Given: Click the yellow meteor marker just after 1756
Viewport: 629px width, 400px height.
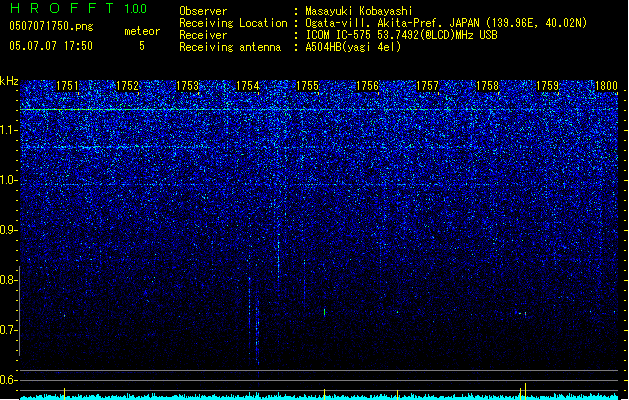Looking at the screenshot, I should [x=398, y=394].
